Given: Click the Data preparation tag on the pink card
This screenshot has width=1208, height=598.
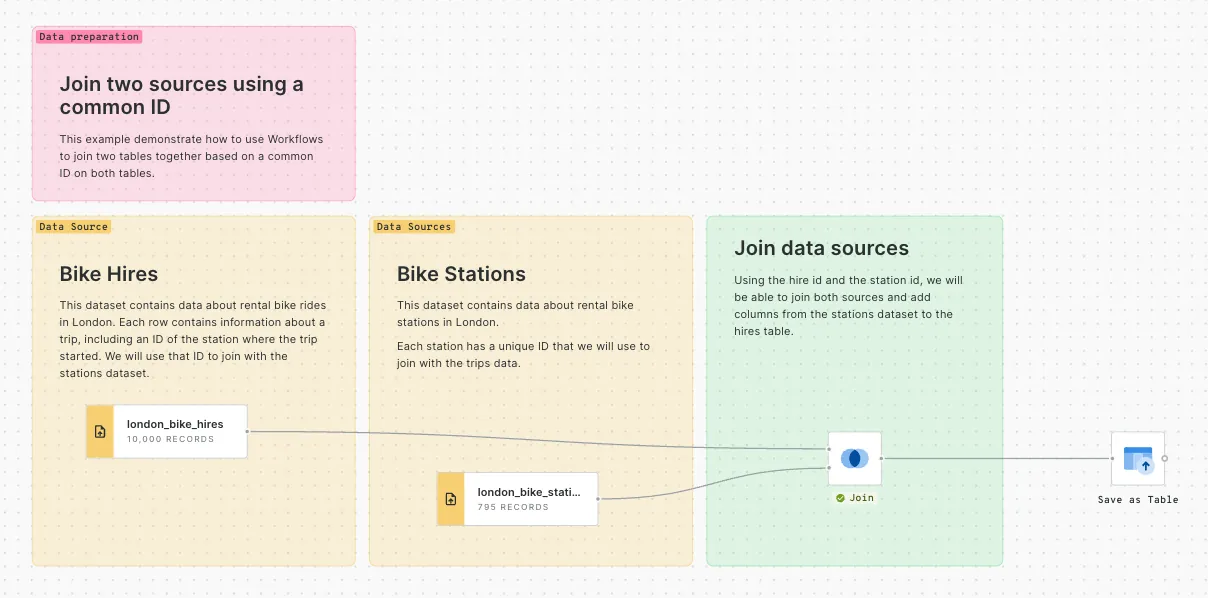Looking at the screenshot, I should 88,36.
